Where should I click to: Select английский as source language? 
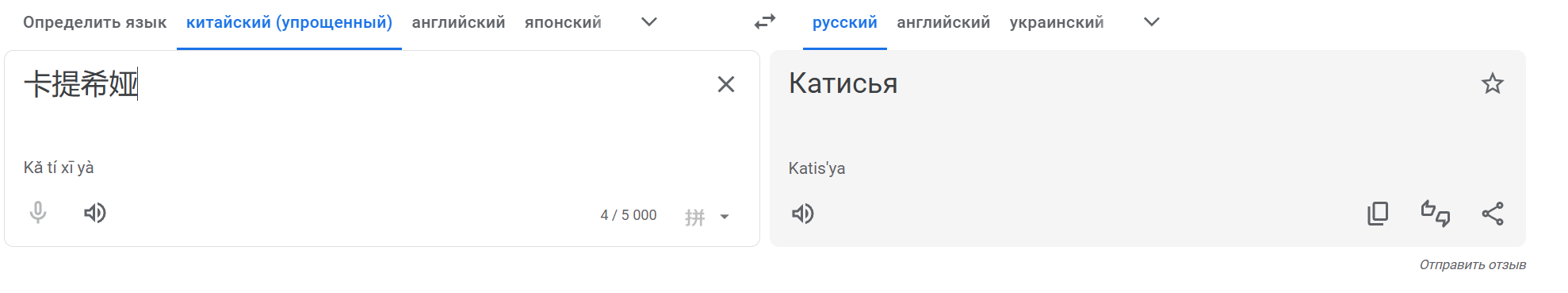click(x=458, y=22)
